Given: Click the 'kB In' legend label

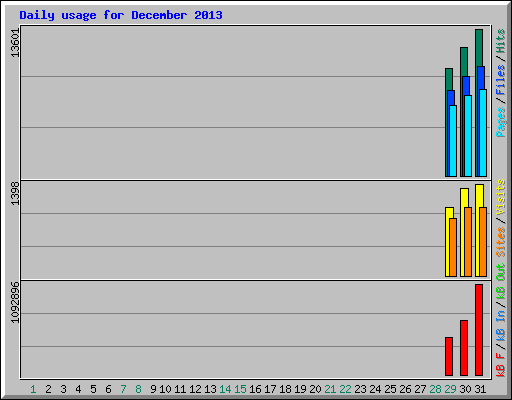Looking at the screenshot, I should (501, 325).
